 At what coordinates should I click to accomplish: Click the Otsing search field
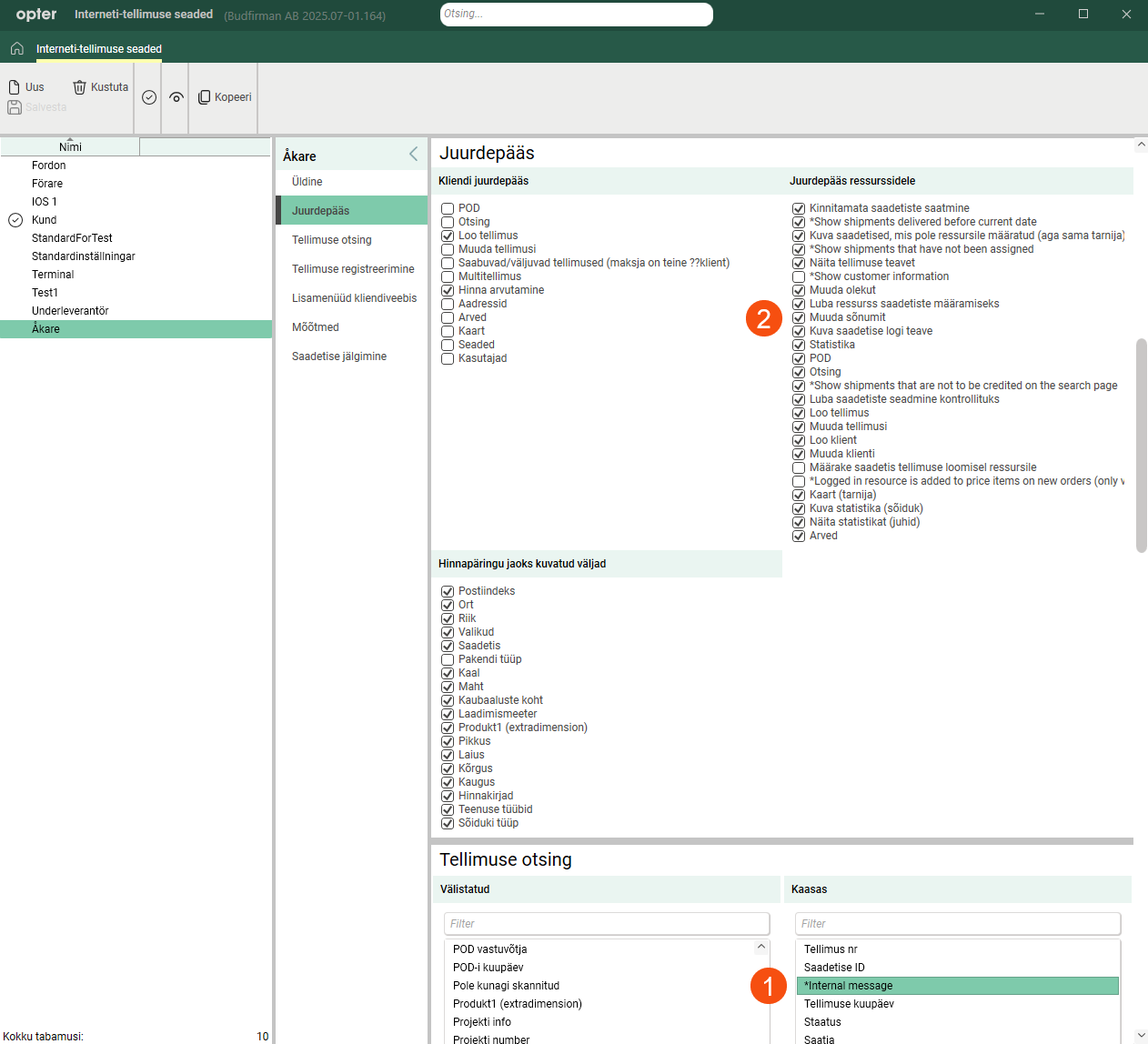(576, 14)
